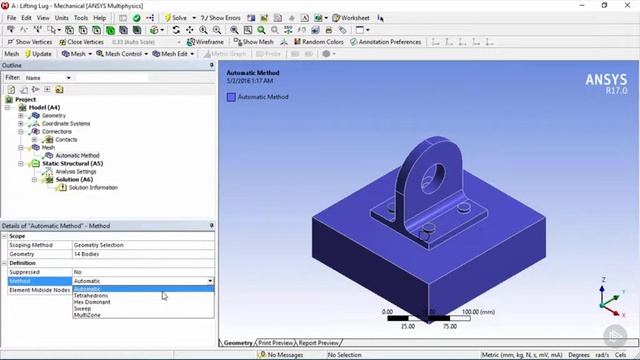Open the File menu
This screenshot has width=640, height=360.
11,18
